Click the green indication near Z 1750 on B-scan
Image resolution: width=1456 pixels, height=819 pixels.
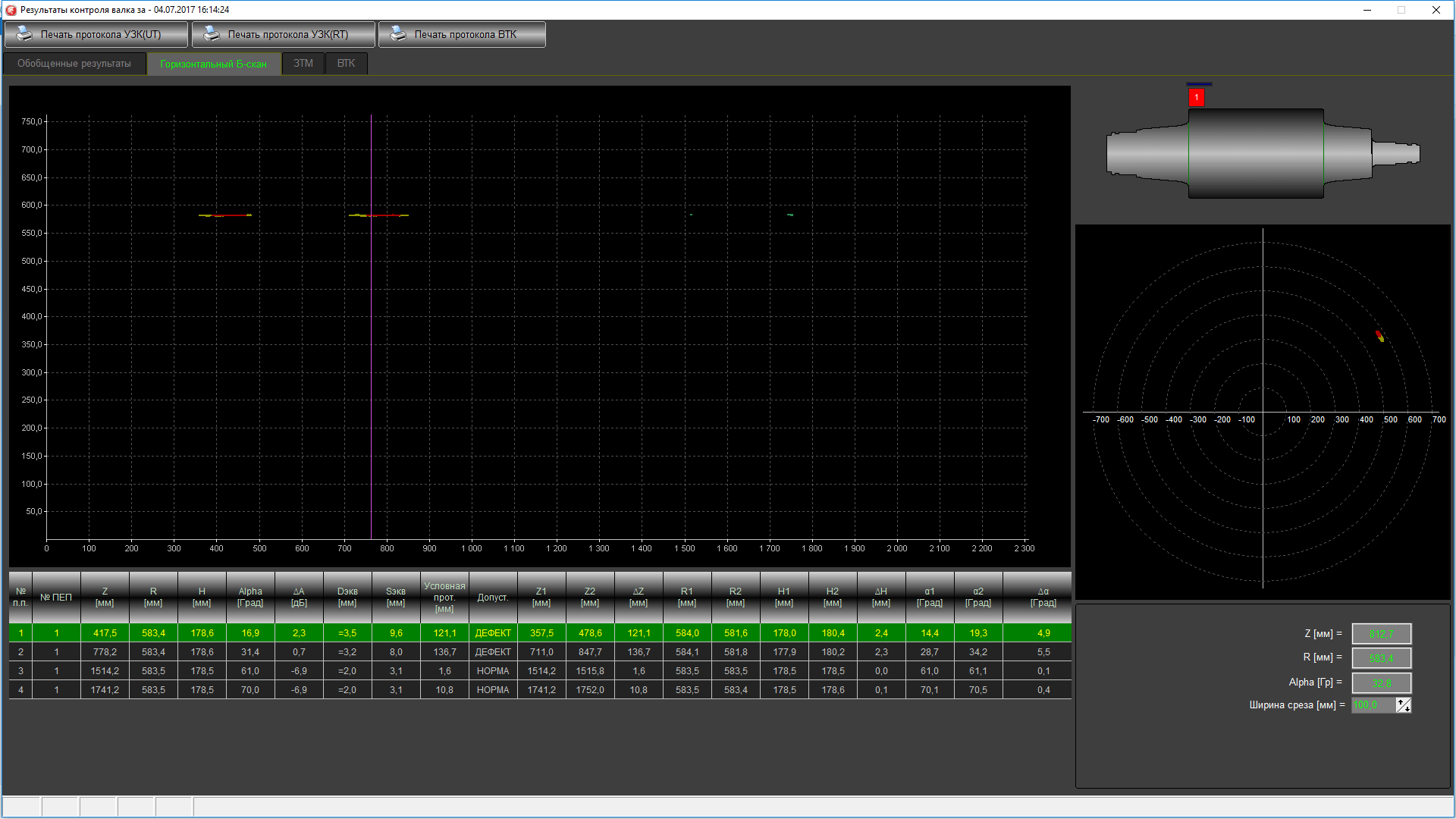pyautogui.click(x=790, y=215)
